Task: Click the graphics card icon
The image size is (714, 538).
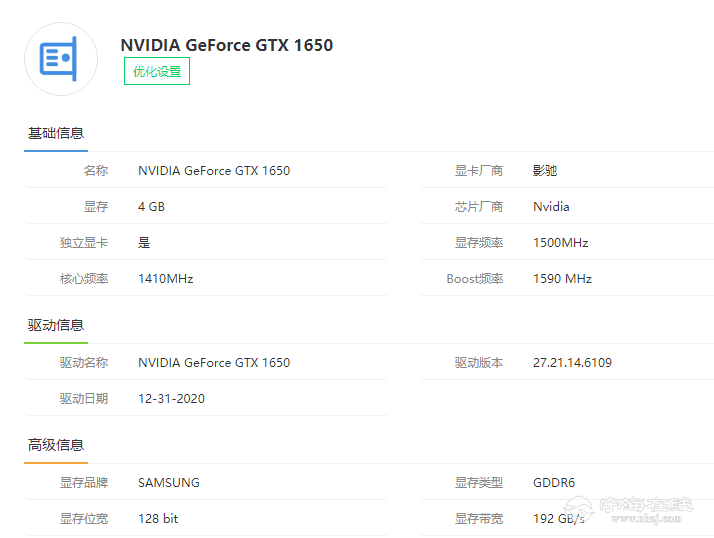Action: coord(61,59)
